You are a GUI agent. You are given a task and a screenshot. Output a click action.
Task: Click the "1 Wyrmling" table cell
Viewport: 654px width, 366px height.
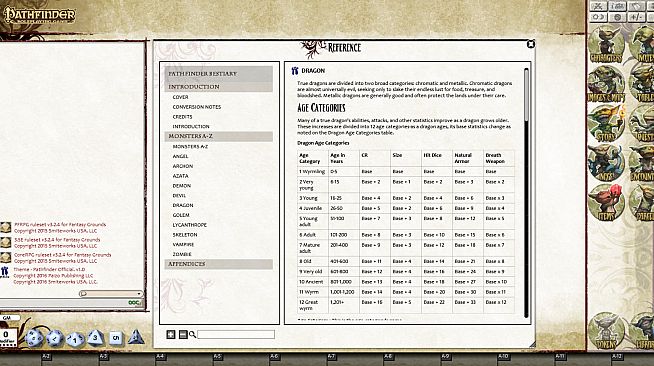click(312, 171)
